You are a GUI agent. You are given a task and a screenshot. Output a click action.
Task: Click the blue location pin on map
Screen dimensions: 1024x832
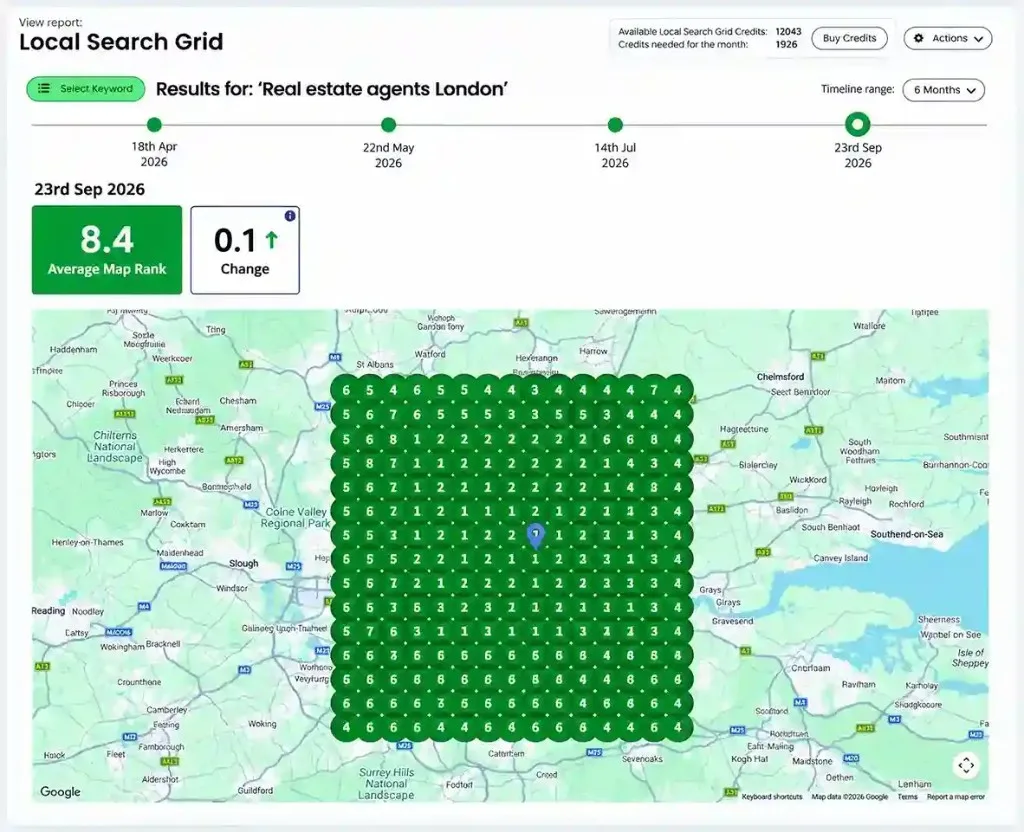[x=536, y=536]
